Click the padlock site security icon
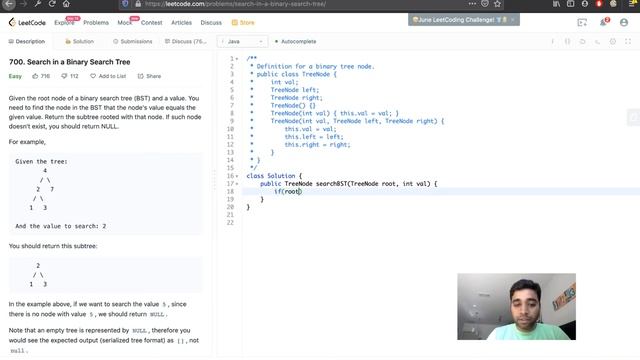Image resolution: width=640 pixels, height=360 pixels. pyautogui.click(x=138, y=4)
